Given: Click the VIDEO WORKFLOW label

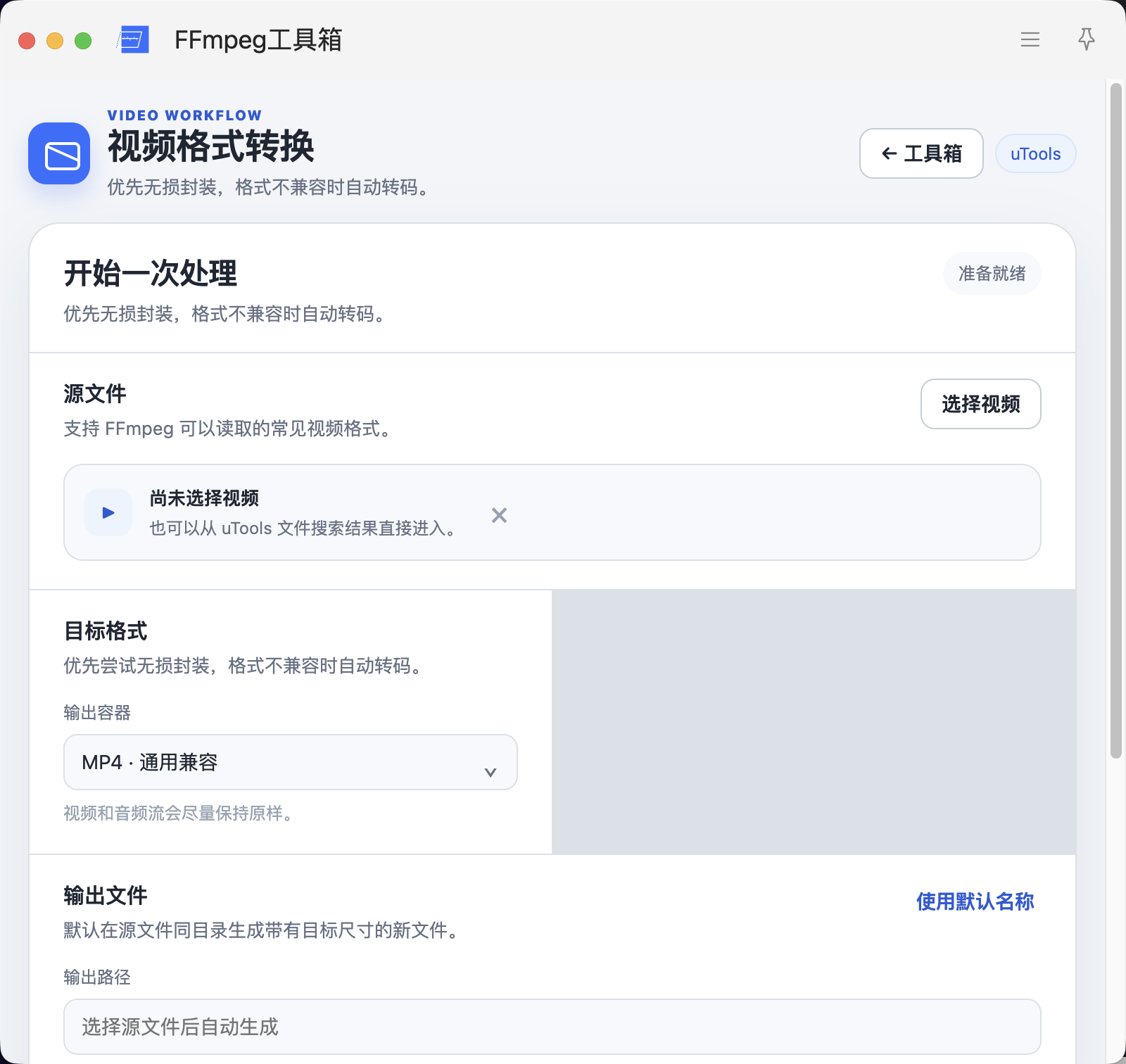Looking at the screenshot, I should tap(184, 115).
